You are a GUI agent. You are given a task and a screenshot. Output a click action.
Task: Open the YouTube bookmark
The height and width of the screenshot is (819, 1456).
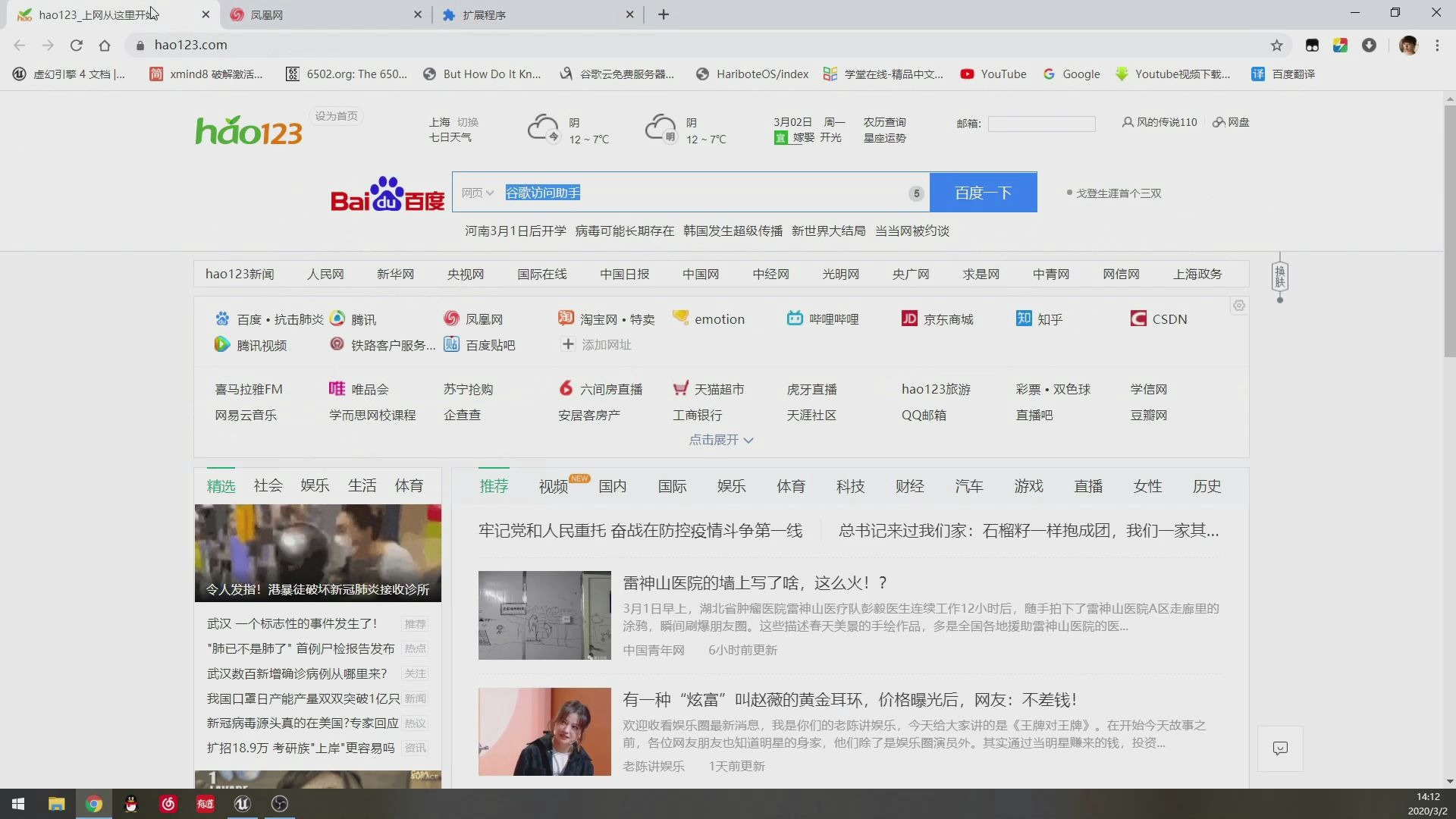pyautogui.click(x=993, y=74)
